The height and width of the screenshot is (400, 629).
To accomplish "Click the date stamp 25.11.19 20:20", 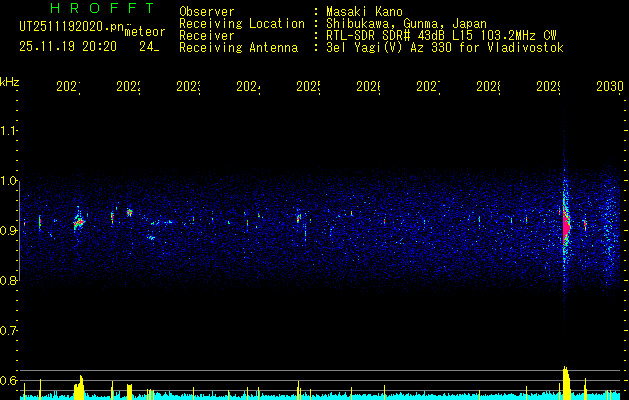I will pos(68,47).
